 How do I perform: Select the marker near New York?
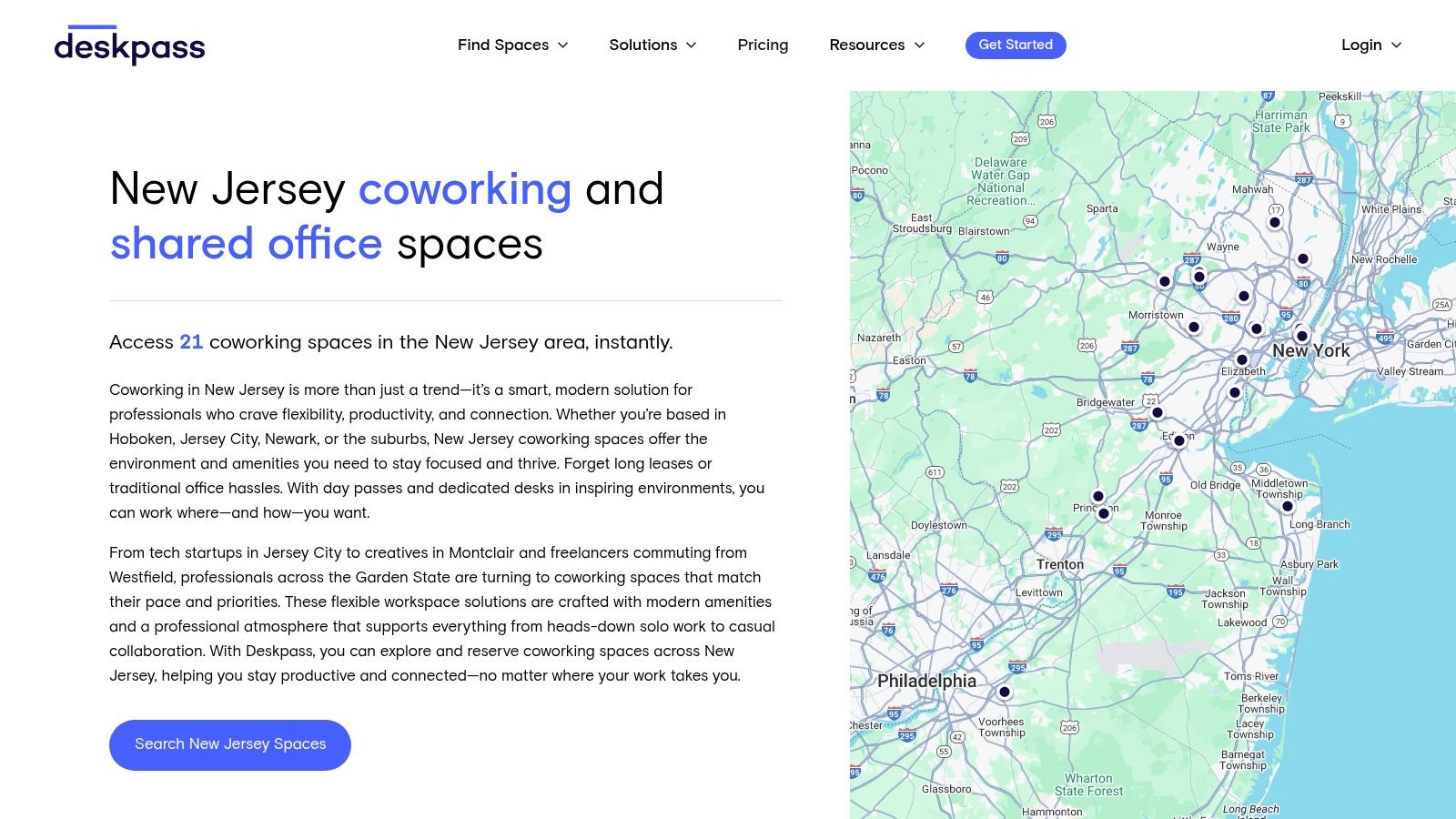tap(1302, 336)
